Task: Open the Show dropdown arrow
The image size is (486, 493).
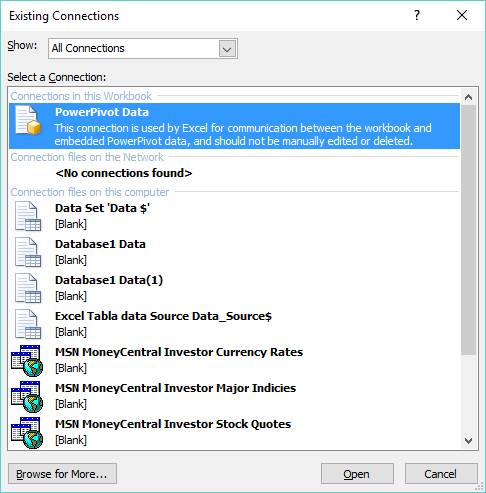Action: 227,49
